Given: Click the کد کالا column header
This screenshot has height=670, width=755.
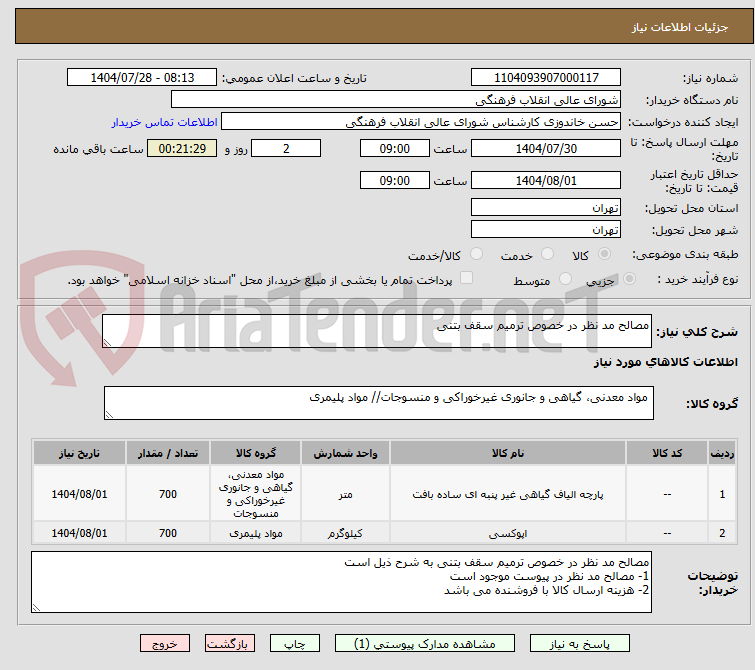Looking at the screenshot, I should pyautogui.click(x=667, y=453).
